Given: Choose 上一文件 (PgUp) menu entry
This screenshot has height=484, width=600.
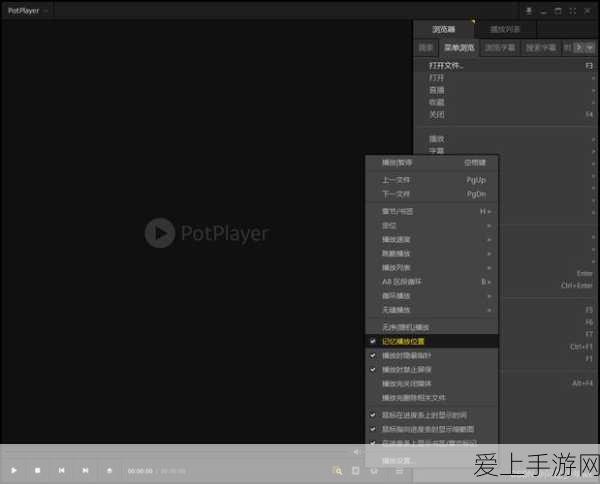Looking at the screenshot, I should 432,180.
